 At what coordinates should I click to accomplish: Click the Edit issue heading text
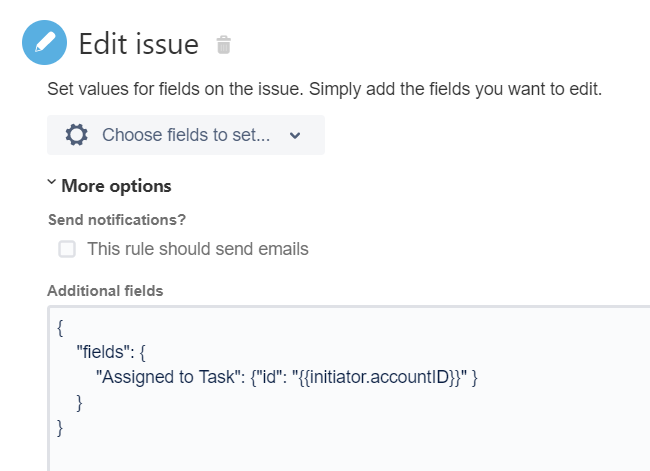(139, 44)
